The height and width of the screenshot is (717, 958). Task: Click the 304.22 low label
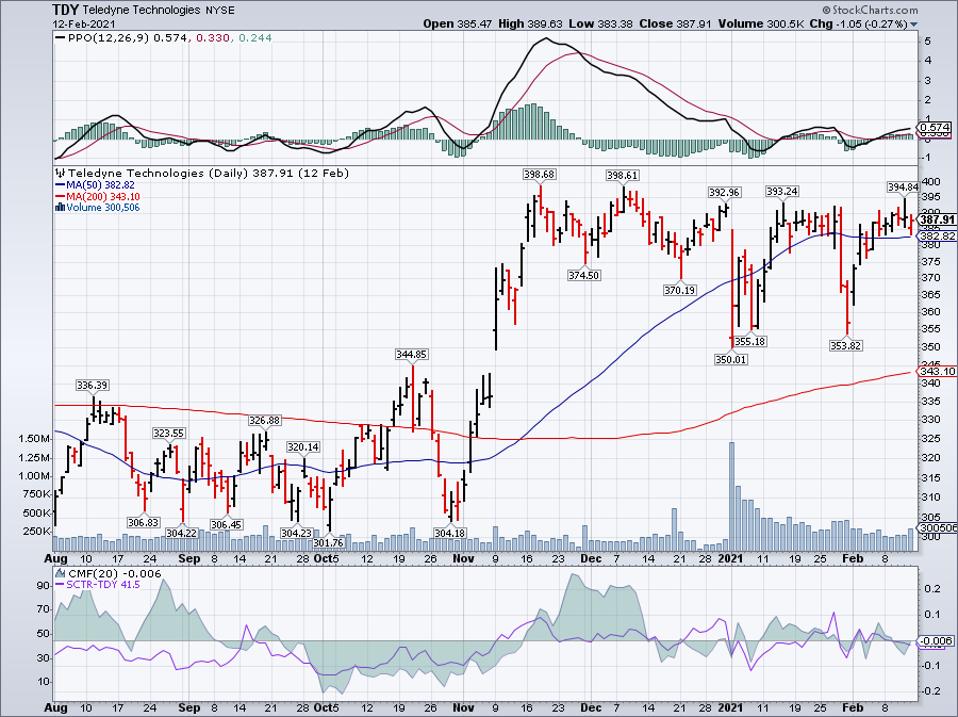pyautogui.click(x=181, y=533)
